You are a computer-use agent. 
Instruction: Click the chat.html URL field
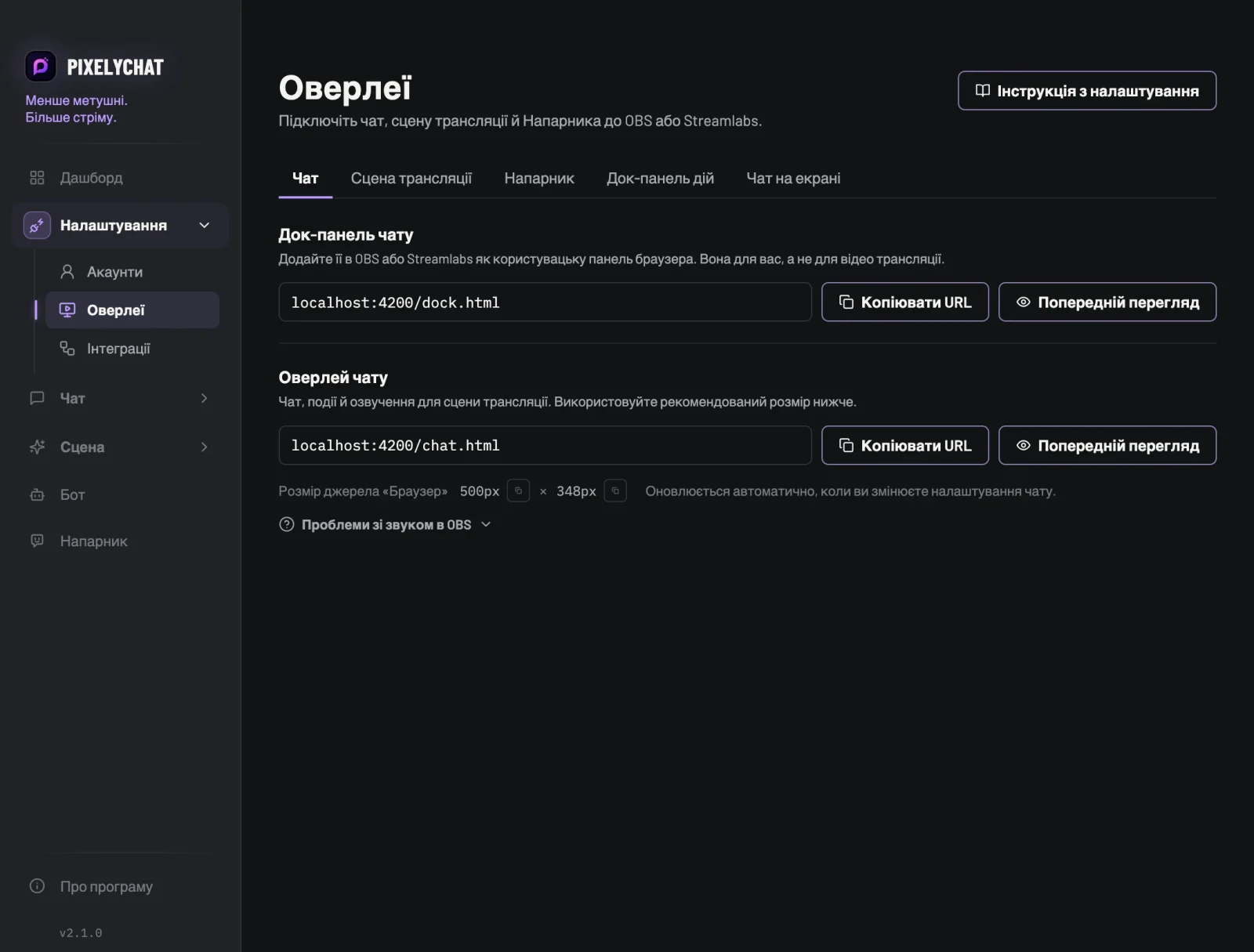(545, 445)
